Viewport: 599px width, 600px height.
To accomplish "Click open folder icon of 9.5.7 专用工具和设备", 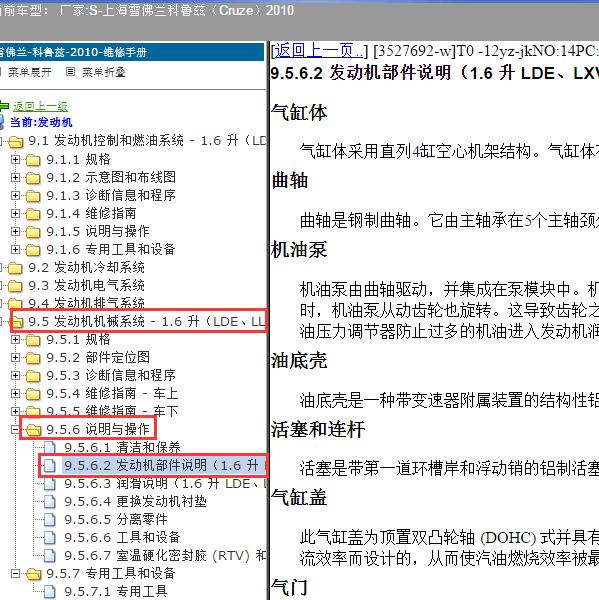I will pos(34,574).
